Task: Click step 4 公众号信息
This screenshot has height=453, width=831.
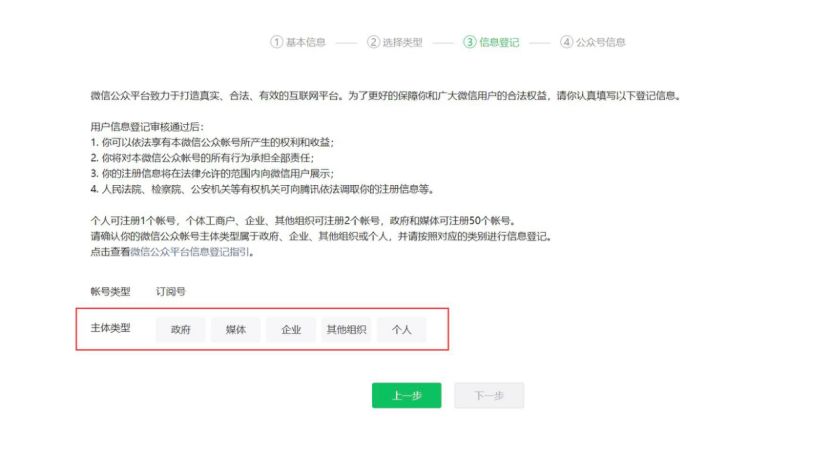Action: (x=593, y=42)
